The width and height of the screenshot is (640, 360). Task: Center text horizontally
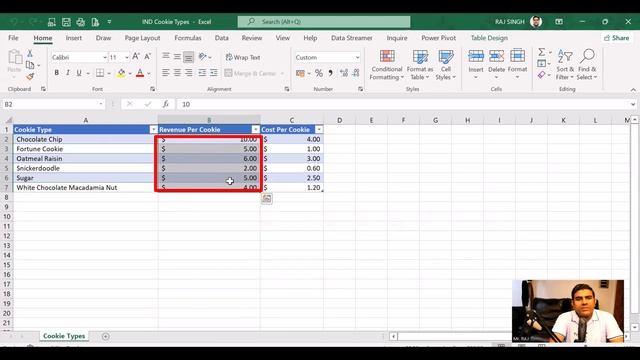pos(177,73)
